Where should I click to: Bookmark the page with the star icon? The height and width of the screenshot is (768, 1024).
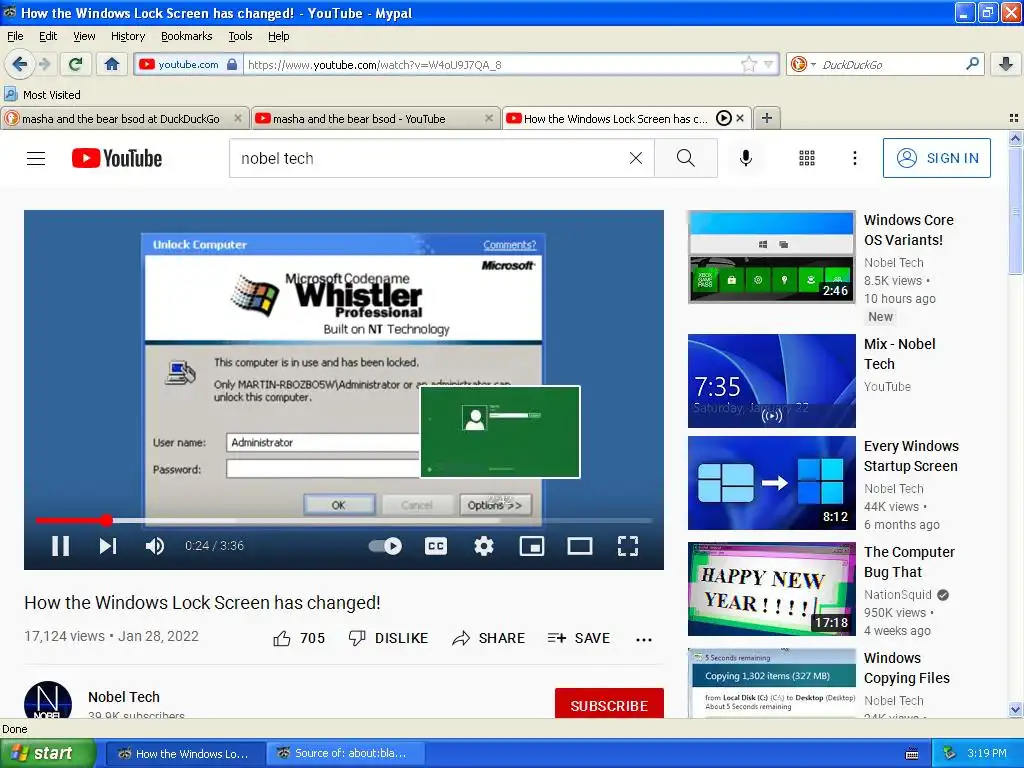748,64
